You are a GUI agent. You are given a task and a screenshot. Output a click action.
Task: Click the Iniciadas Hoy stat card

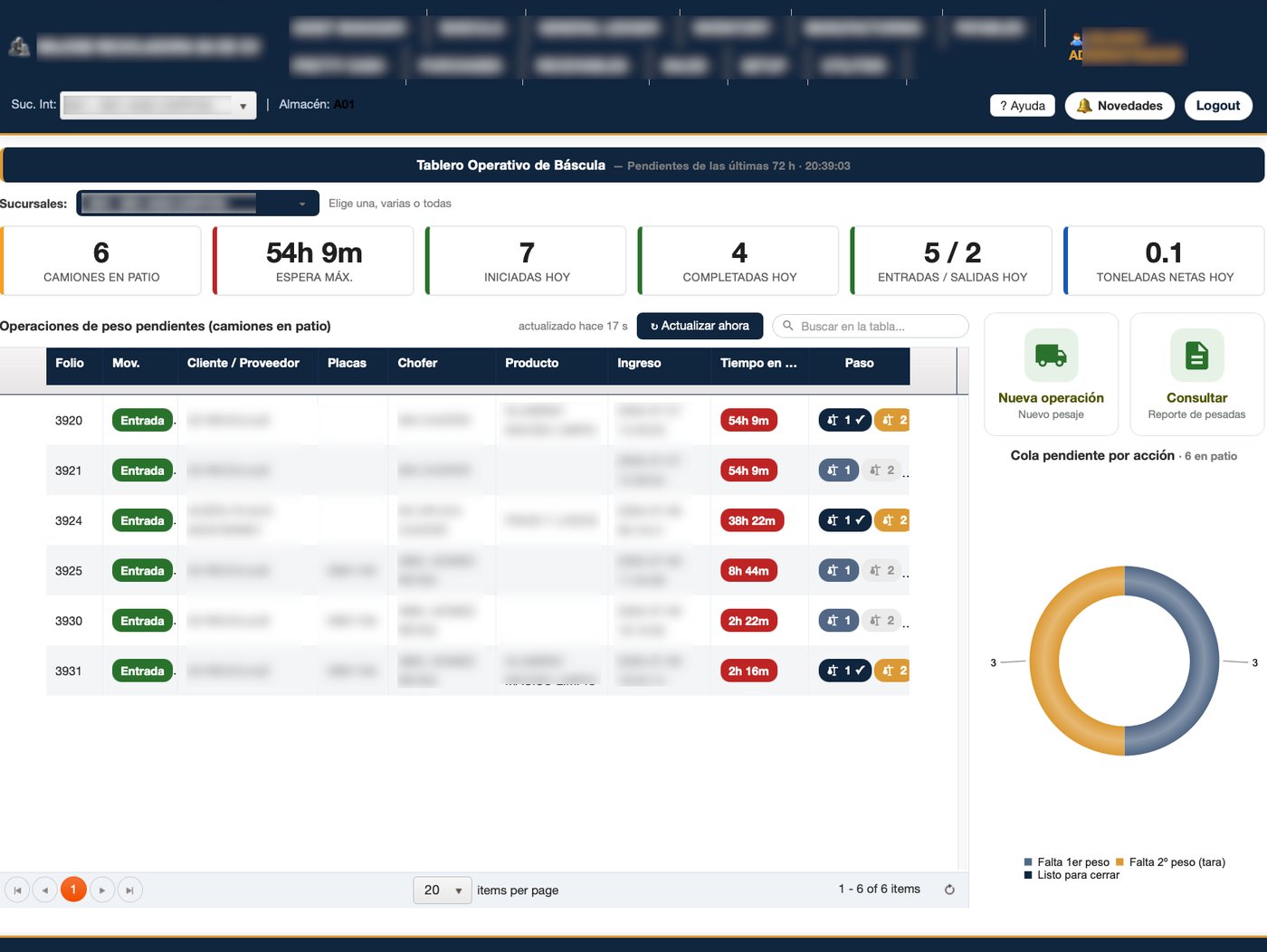[x=527, y=261]
